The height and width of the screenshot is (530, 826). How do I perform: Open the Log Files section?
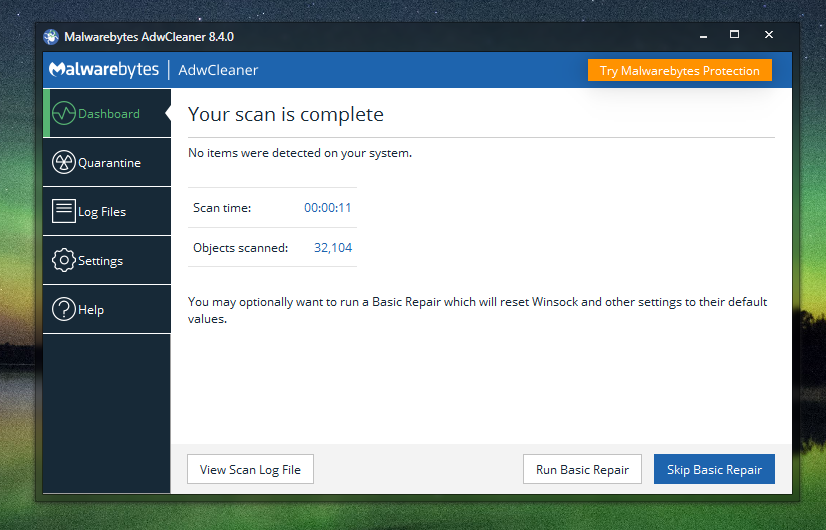107,211
